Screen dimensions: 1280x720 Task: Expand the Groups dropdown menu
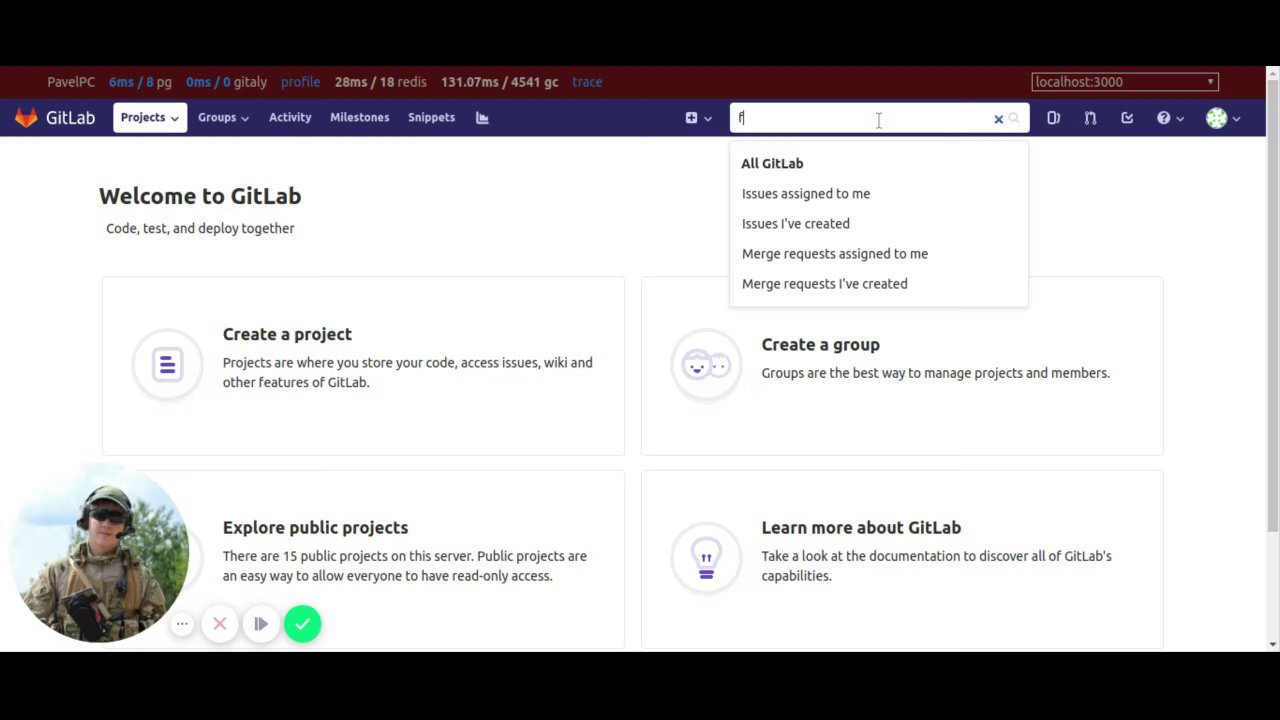click(223, 118)
